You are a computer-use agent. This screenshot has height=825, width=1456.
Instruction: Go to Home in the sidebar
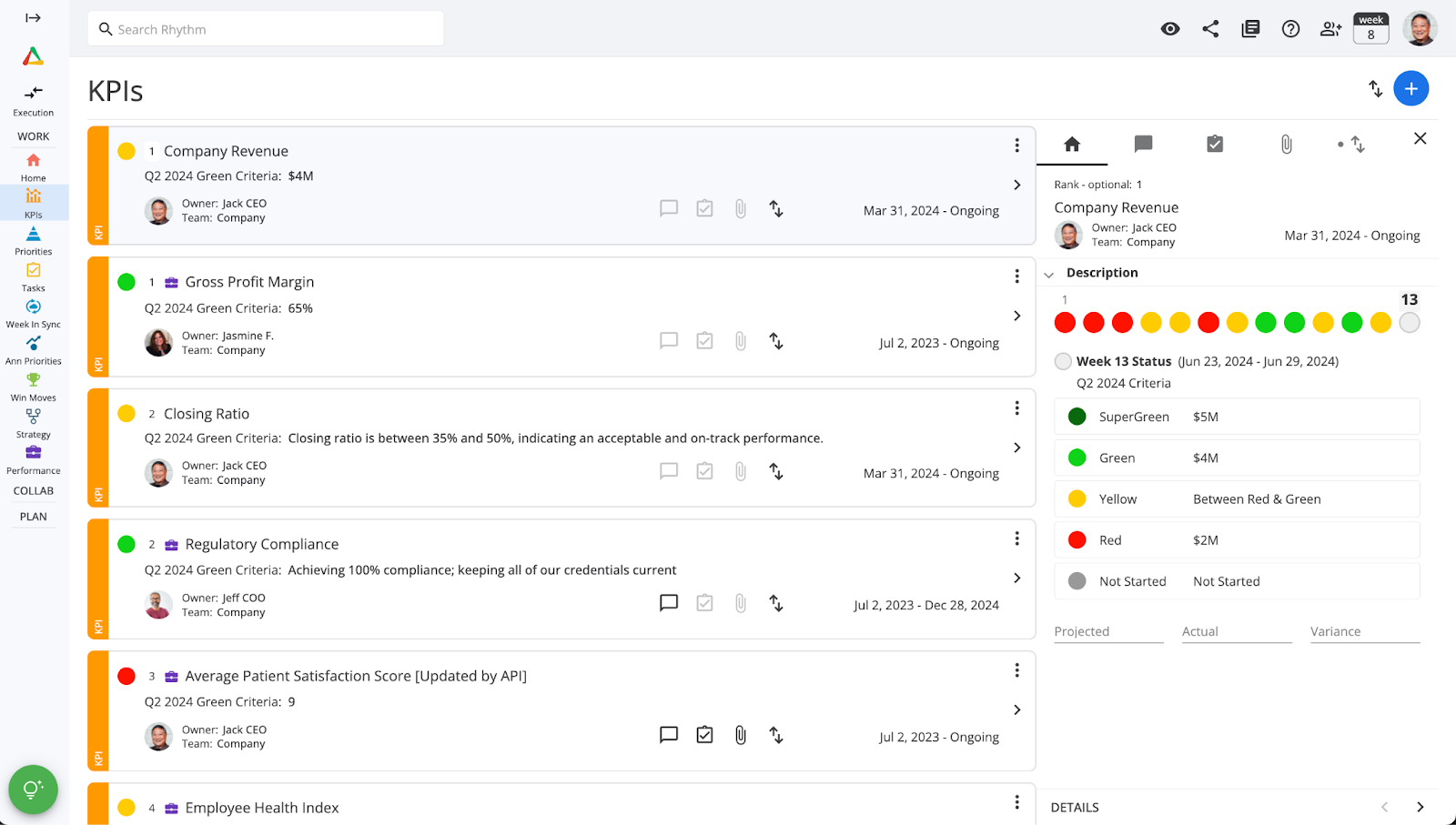pyautogui.click(x=34, y=167)
